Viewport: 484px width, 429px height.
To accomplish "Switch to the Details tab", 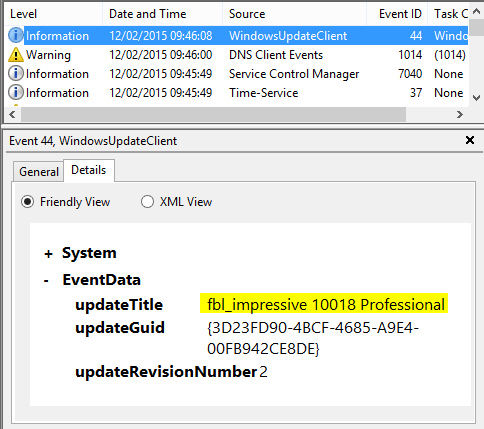I will pos(89,170).
